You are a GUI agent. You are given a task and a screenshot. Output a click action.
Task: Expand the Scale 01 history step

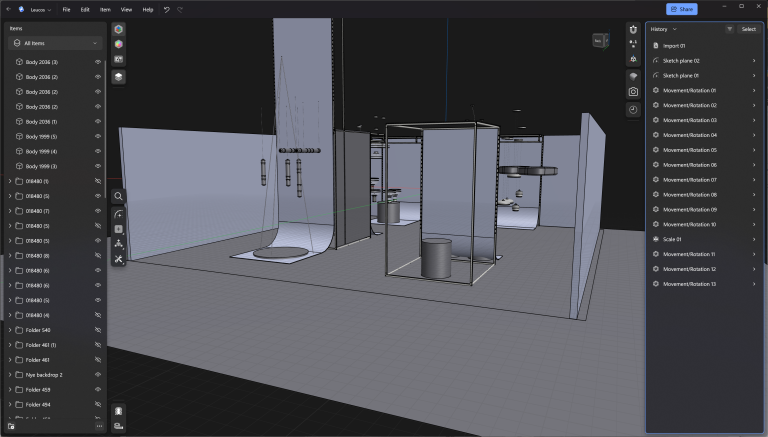(754, 239)
